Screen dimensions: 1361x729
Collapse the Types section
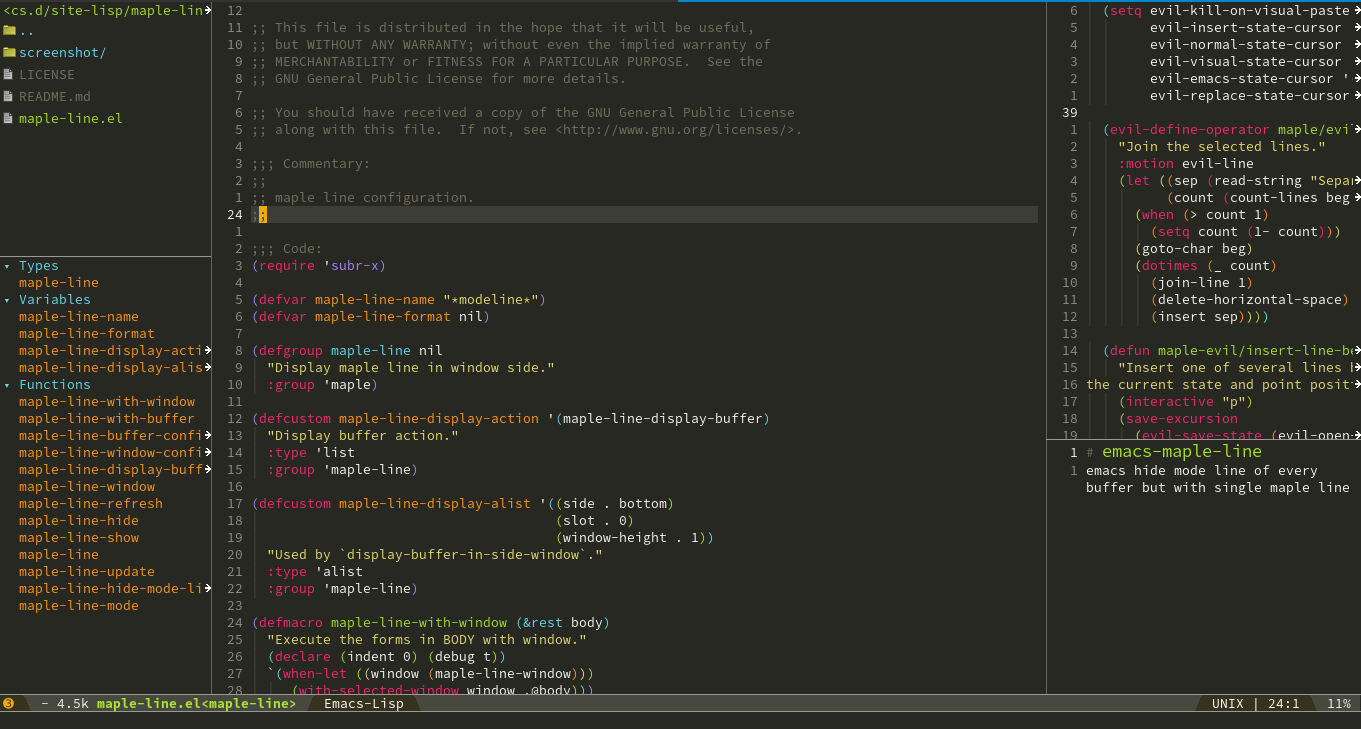7,266
